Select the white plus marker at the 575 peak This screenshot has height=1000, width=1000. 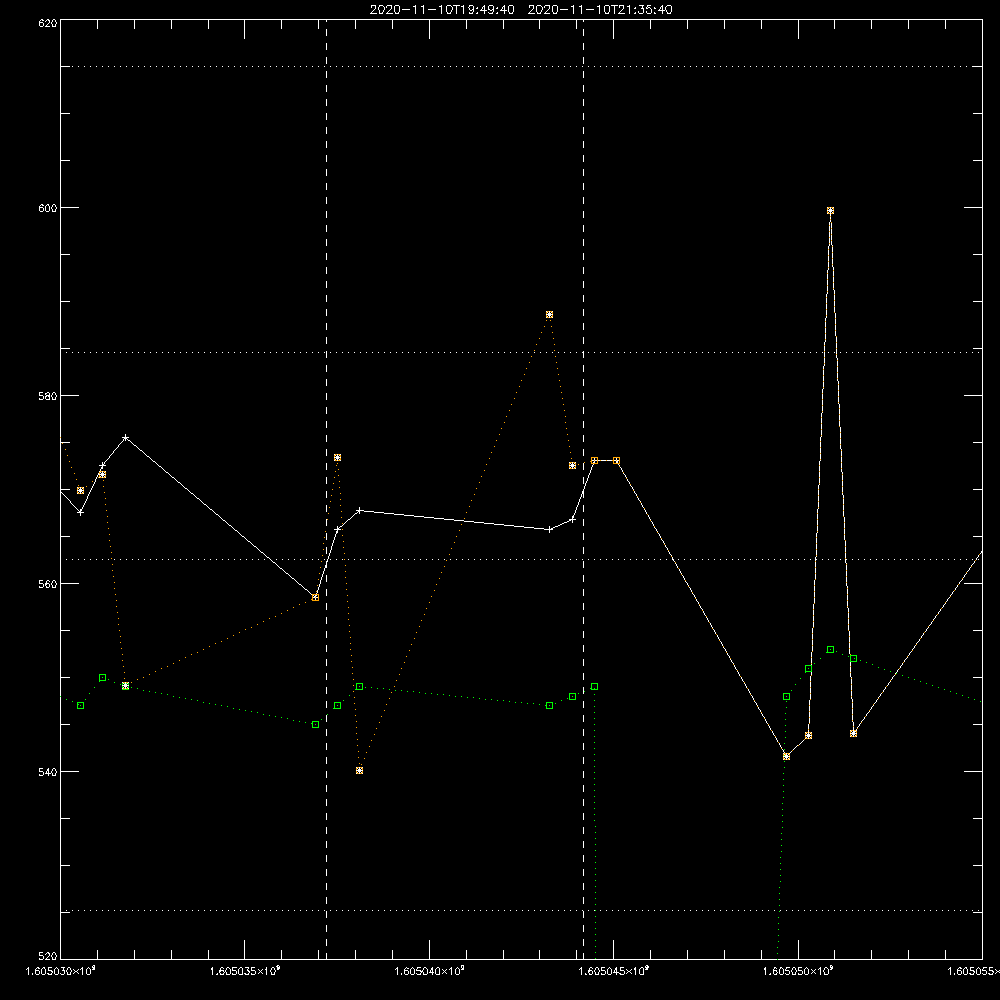pos(126,438)
